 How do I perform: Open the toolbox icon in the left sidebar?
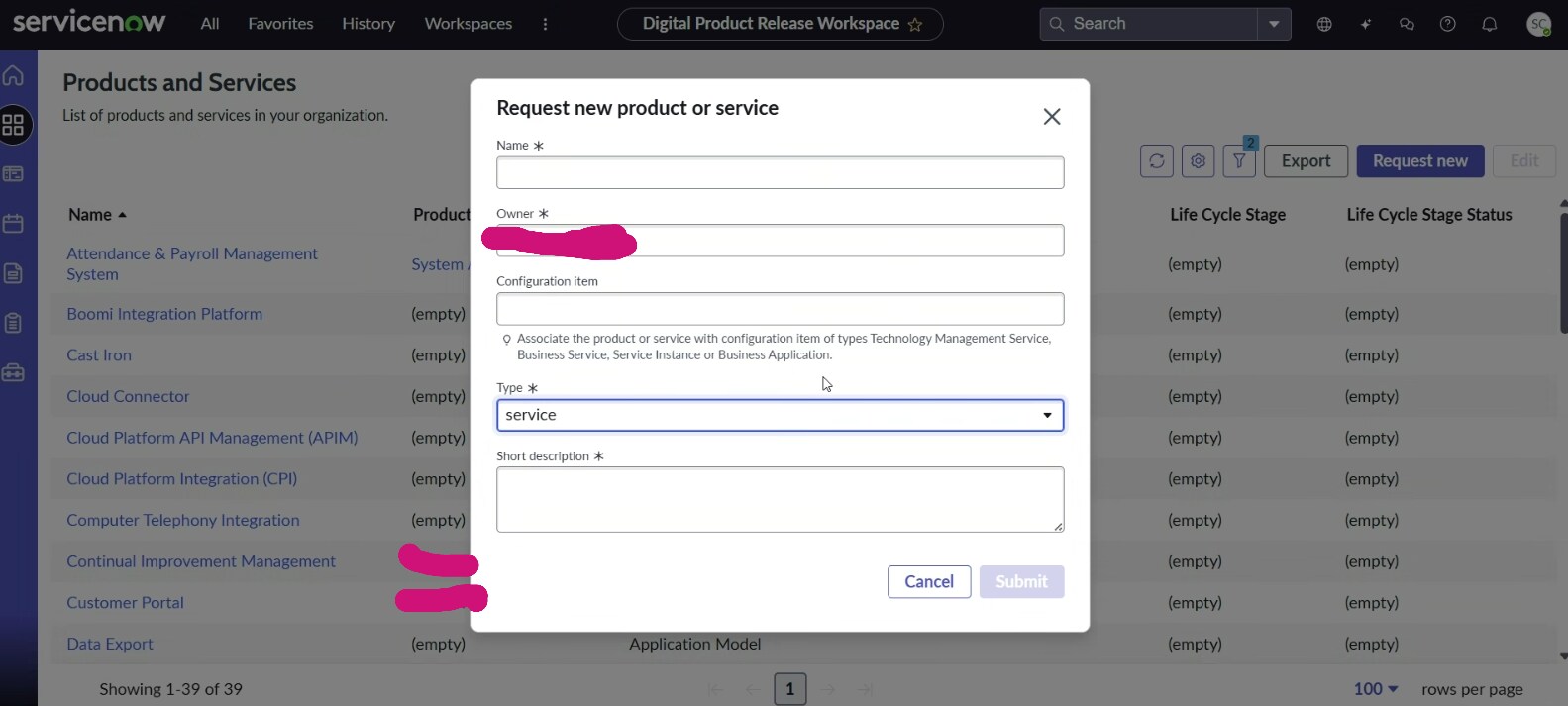coord(14,372)
